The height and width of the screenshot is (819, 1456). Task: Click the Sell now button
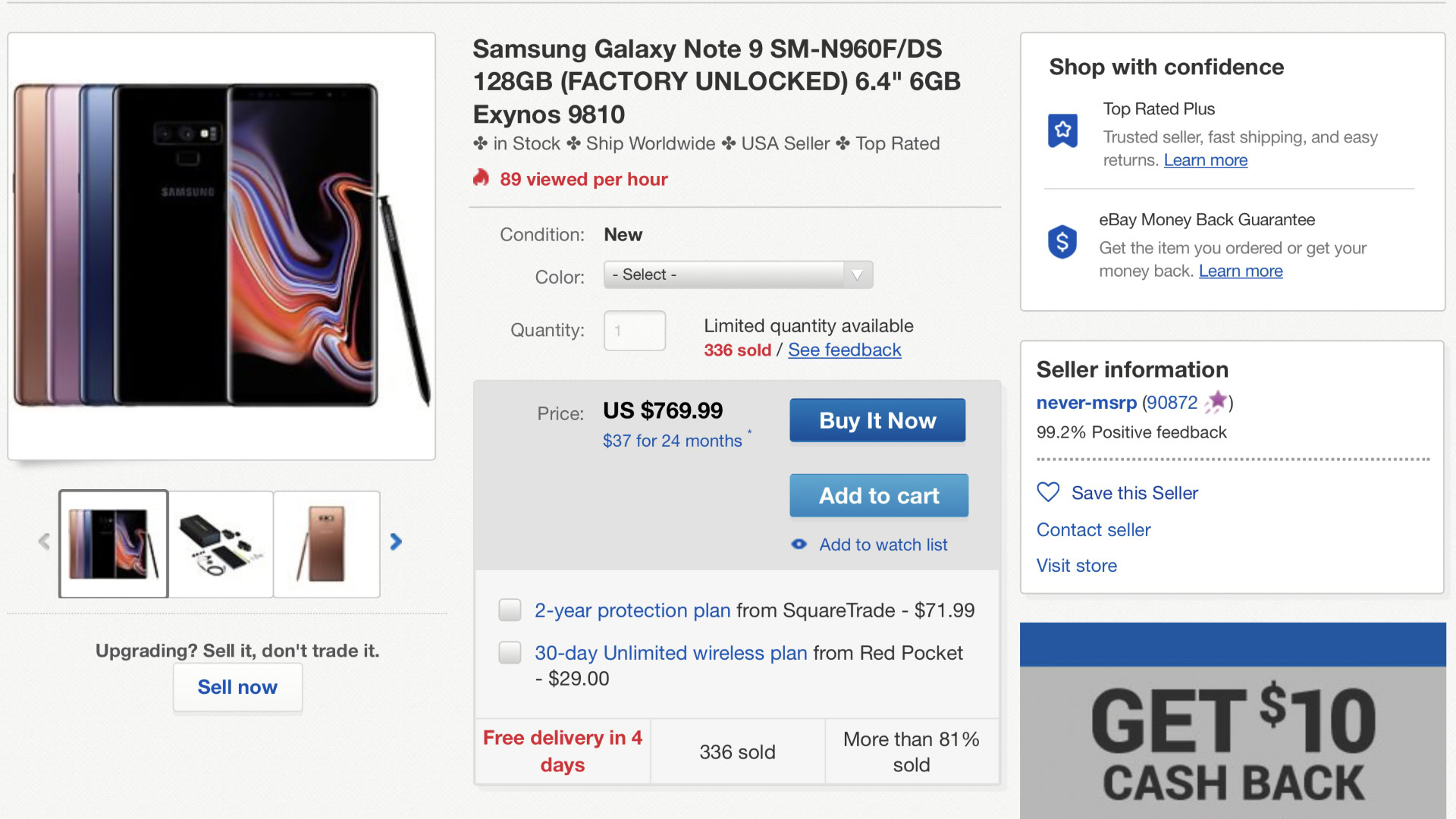237,687
